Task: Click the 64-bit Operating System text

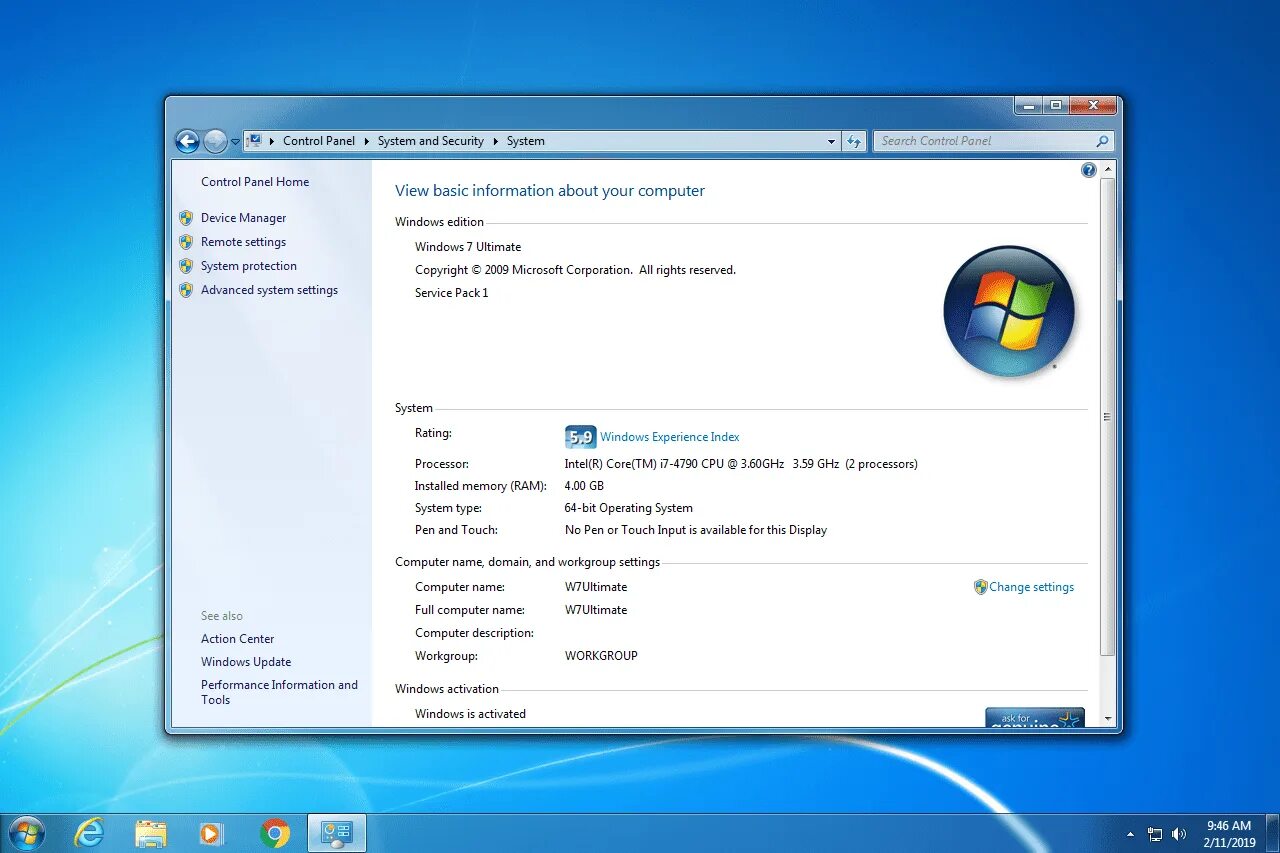Action: point(629,508)
